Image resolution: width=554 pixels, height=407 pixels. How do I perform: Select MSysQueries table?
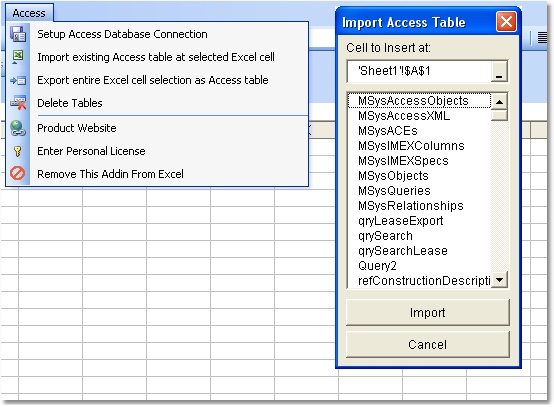pos(419,191)
